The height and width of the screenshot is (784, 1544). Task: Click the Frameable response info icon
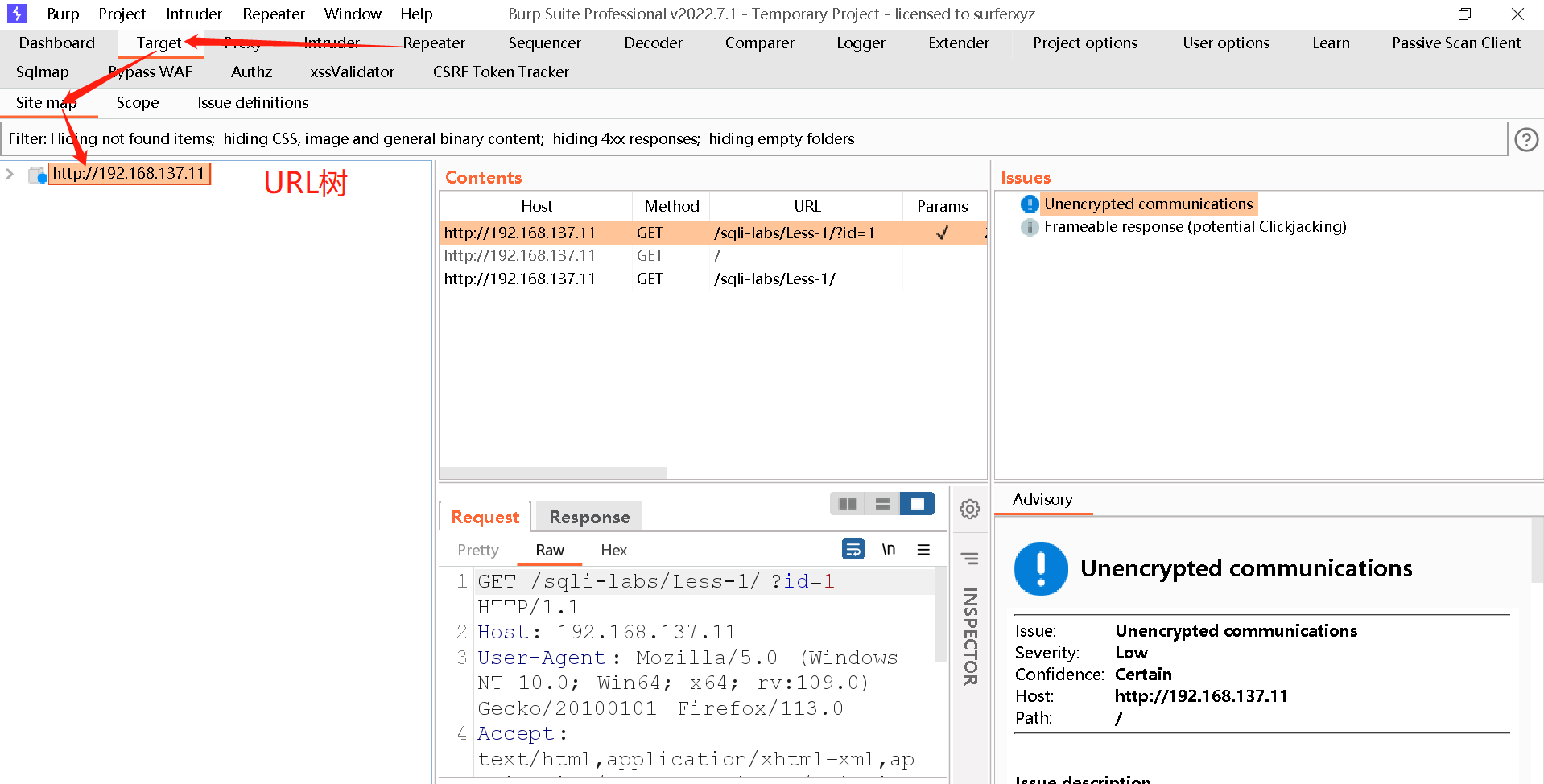tap(1030, 227)
